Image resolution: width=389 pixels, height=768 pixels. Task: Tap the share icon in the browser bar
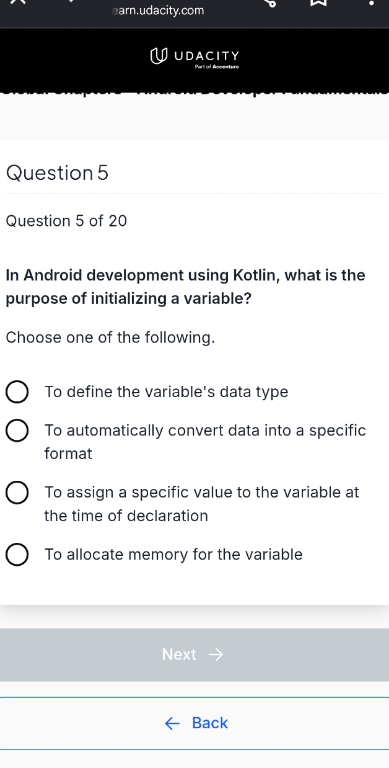(x=270, y=2)
